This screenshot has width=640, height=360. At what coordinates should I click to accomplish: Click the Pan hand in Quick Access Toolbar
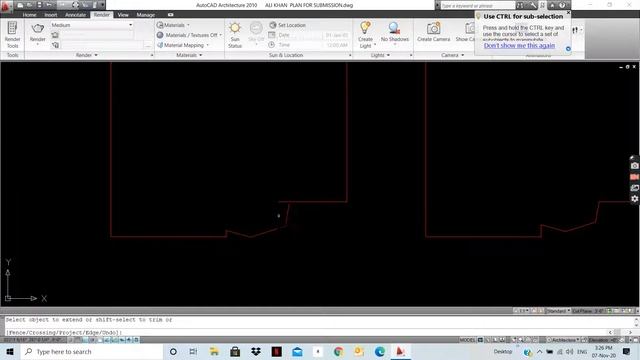click(x=76, y=5)
